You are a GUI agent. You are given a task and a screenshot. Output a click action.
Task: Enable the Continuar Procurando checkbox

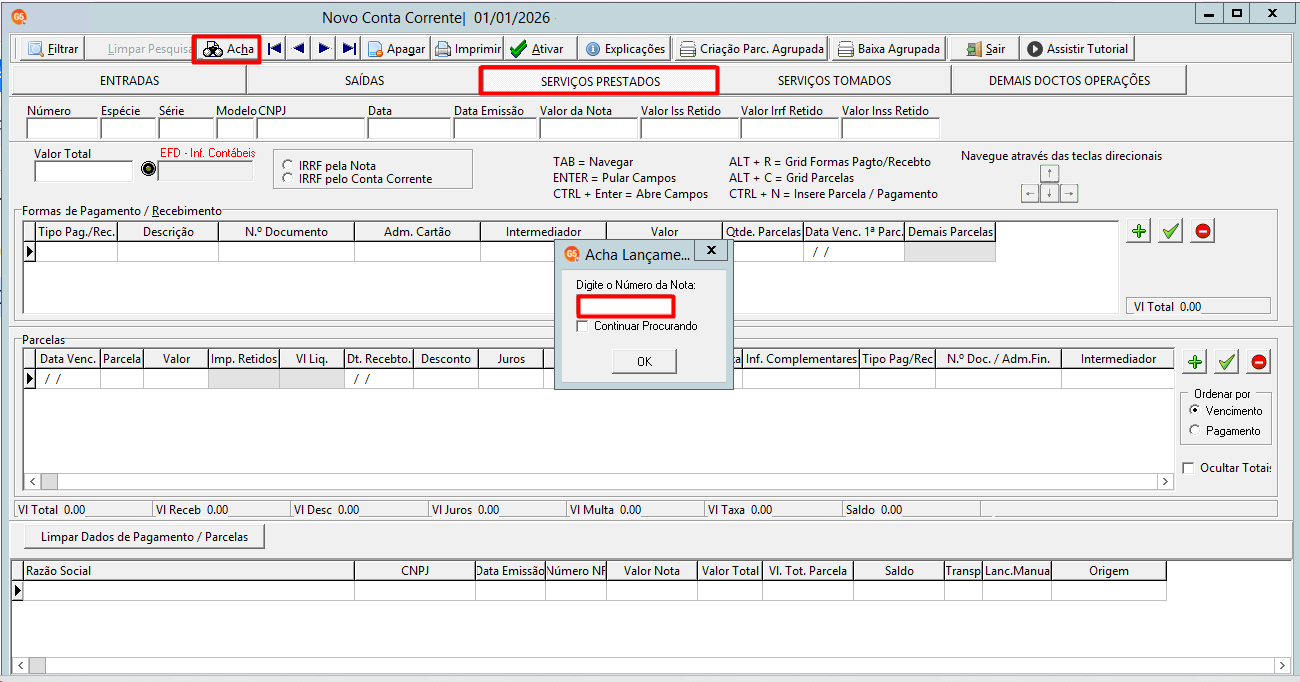[583, 326]
